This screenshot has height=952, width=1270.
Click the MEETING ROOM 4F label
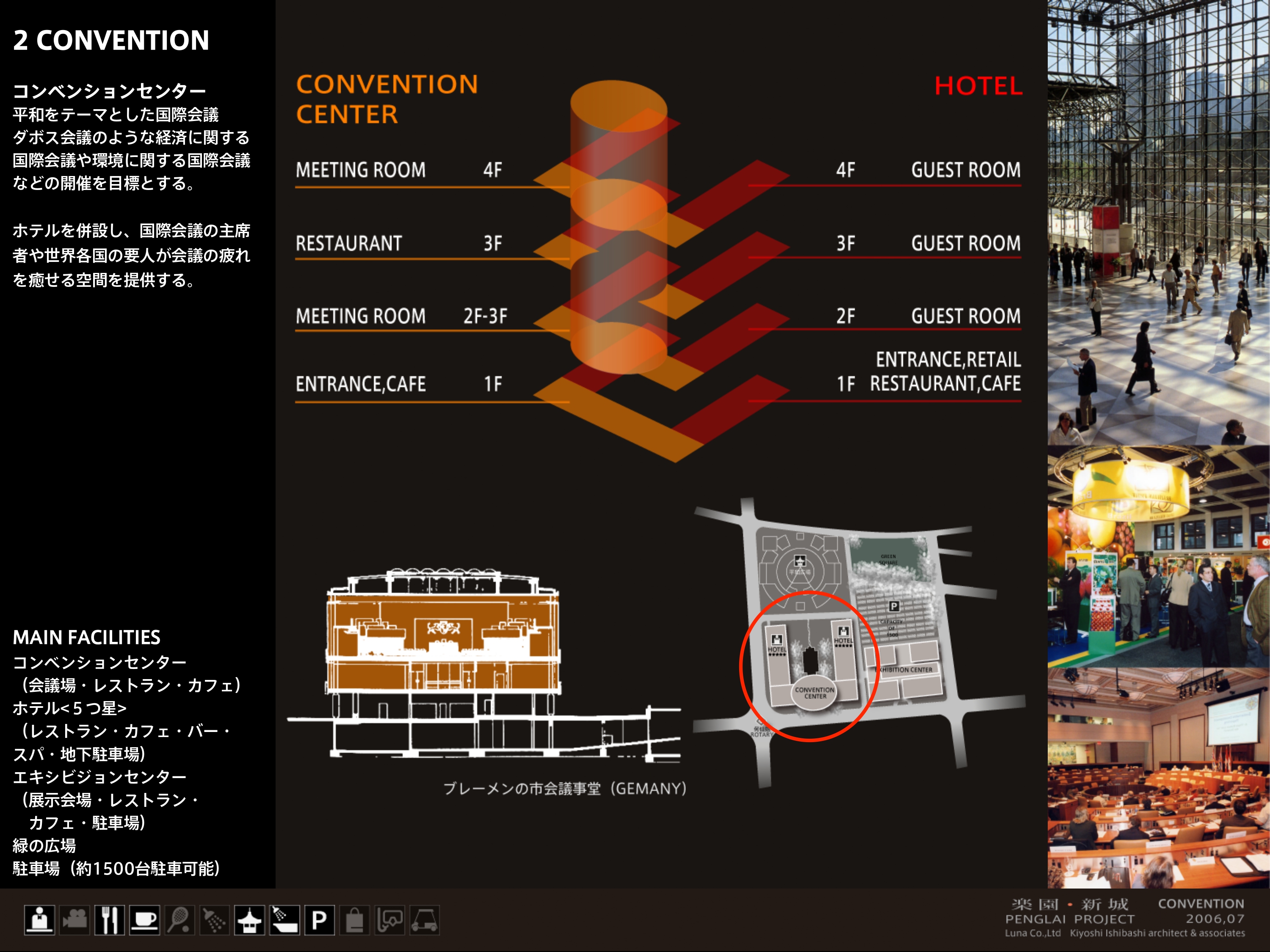pyautogui.click(x=400, y=170)
